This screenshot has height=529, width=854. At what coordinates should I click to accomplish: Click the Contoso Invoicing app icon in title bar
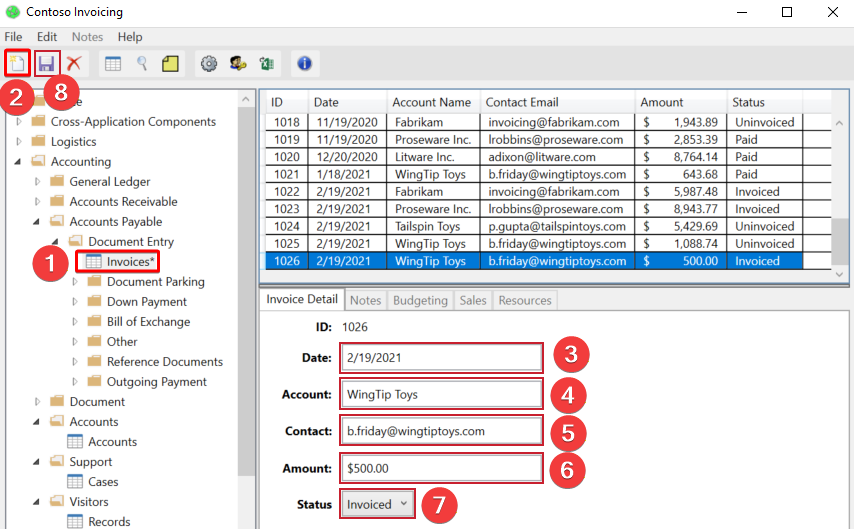click(x=13, y=12)
